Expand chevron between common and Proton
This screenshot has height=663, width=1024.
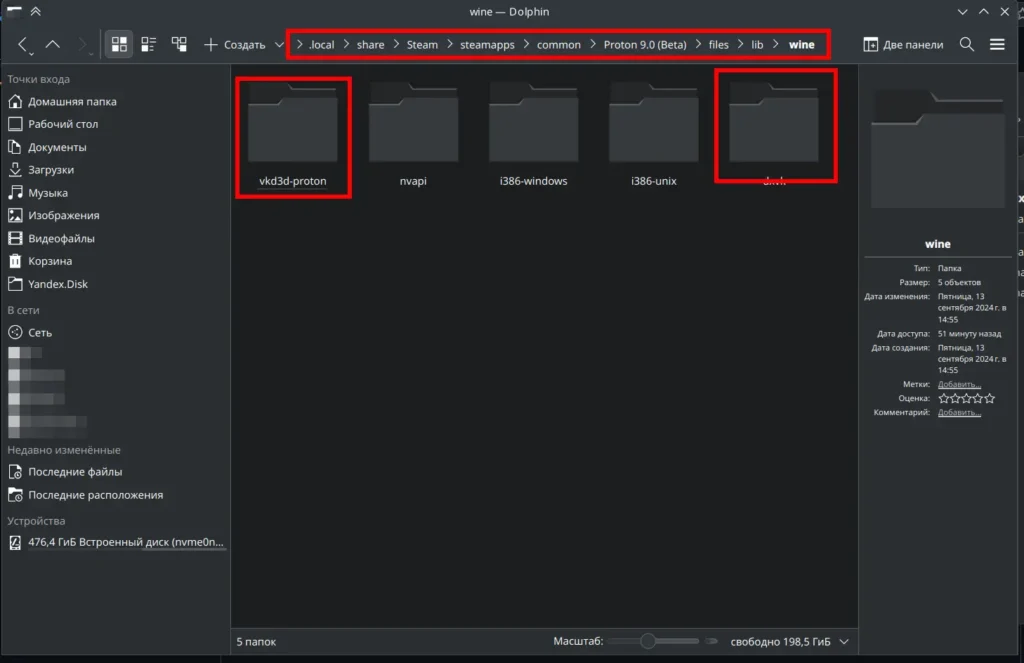point(592,44)
